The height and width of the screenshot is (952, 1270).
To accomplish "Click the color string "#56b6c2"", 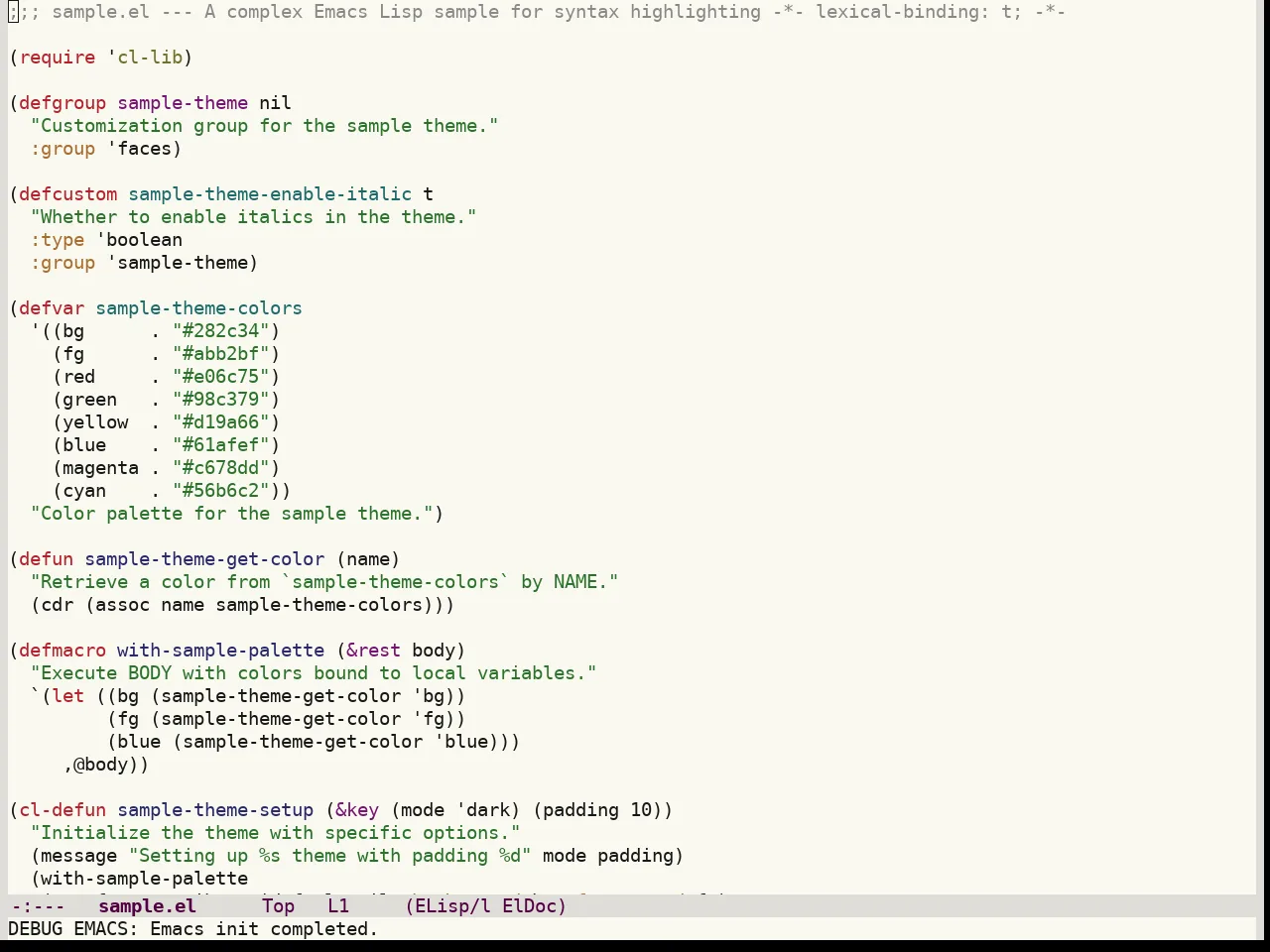I will point(221,491).
